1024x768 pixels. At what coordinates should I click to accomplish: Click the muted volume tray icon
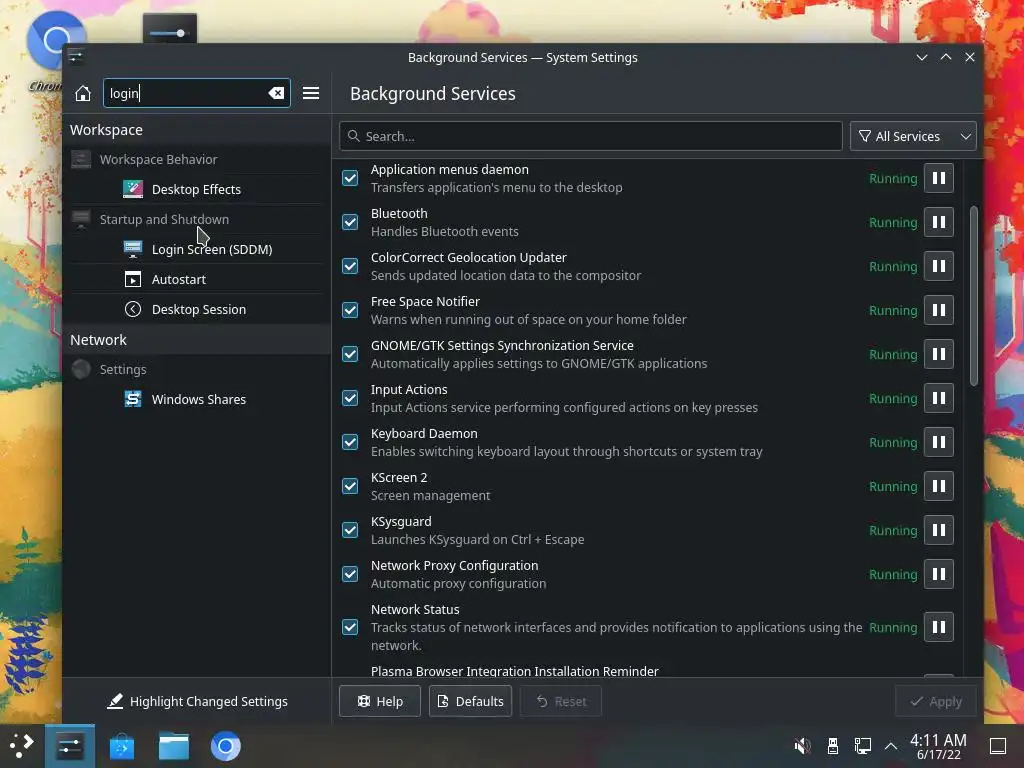(x=802, y=746)
